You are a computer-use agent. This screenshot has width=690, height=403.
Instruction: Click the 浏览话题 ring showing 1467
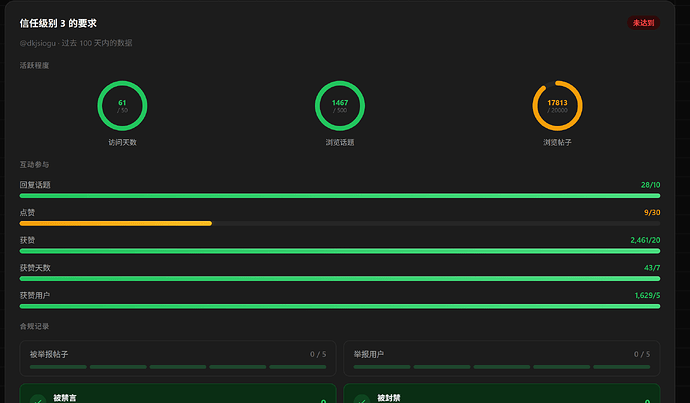340,106
